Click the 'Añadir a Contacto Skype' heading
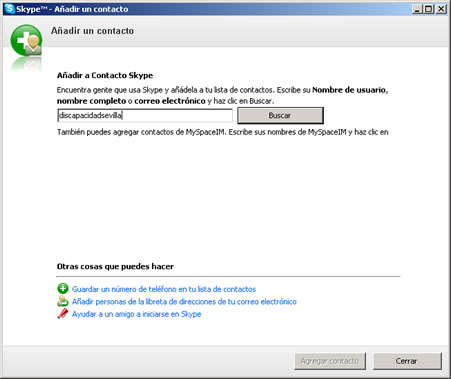 point(105,75)
